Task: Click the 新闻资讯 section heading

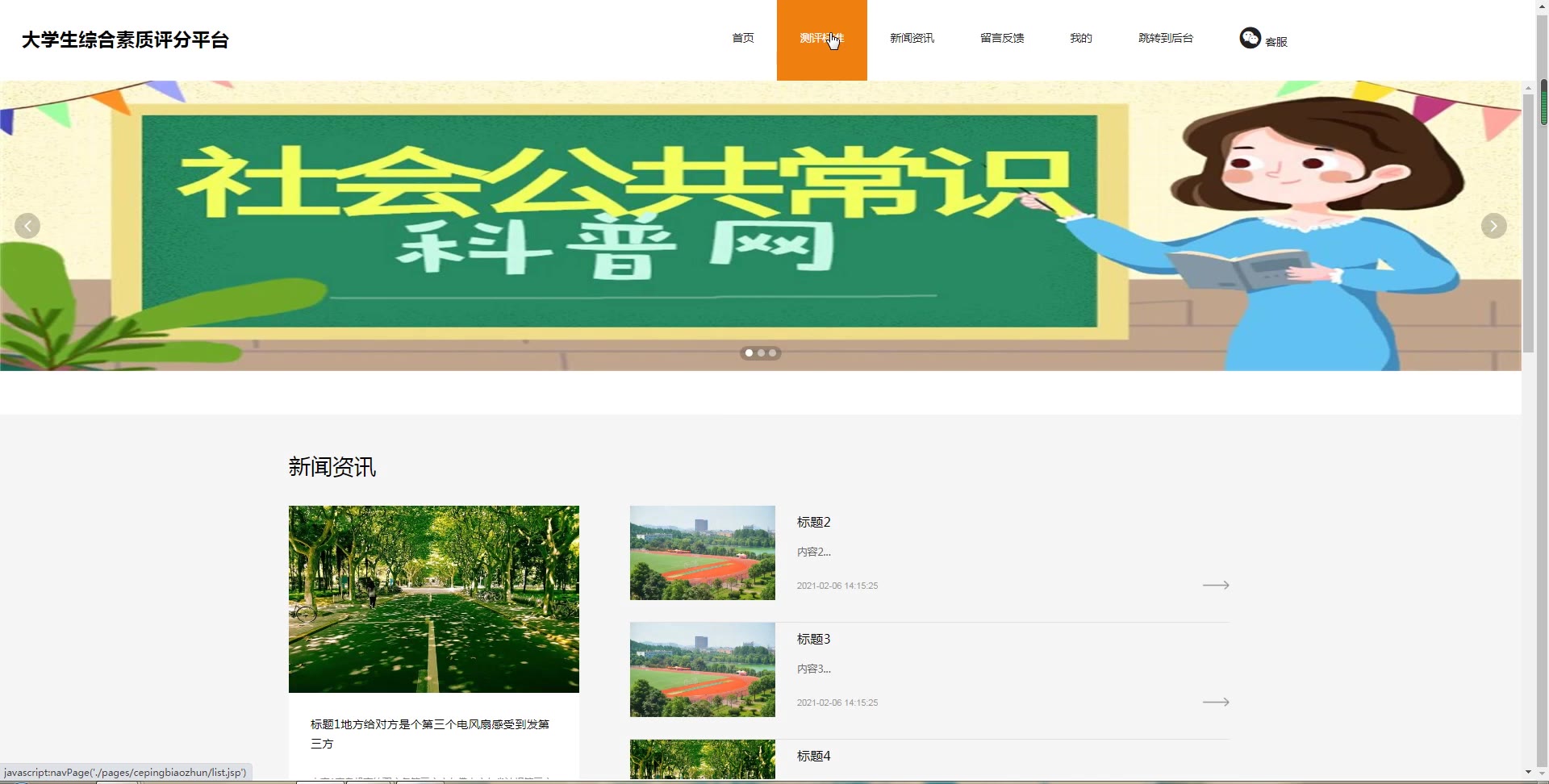Action: [x=332, y=467]
